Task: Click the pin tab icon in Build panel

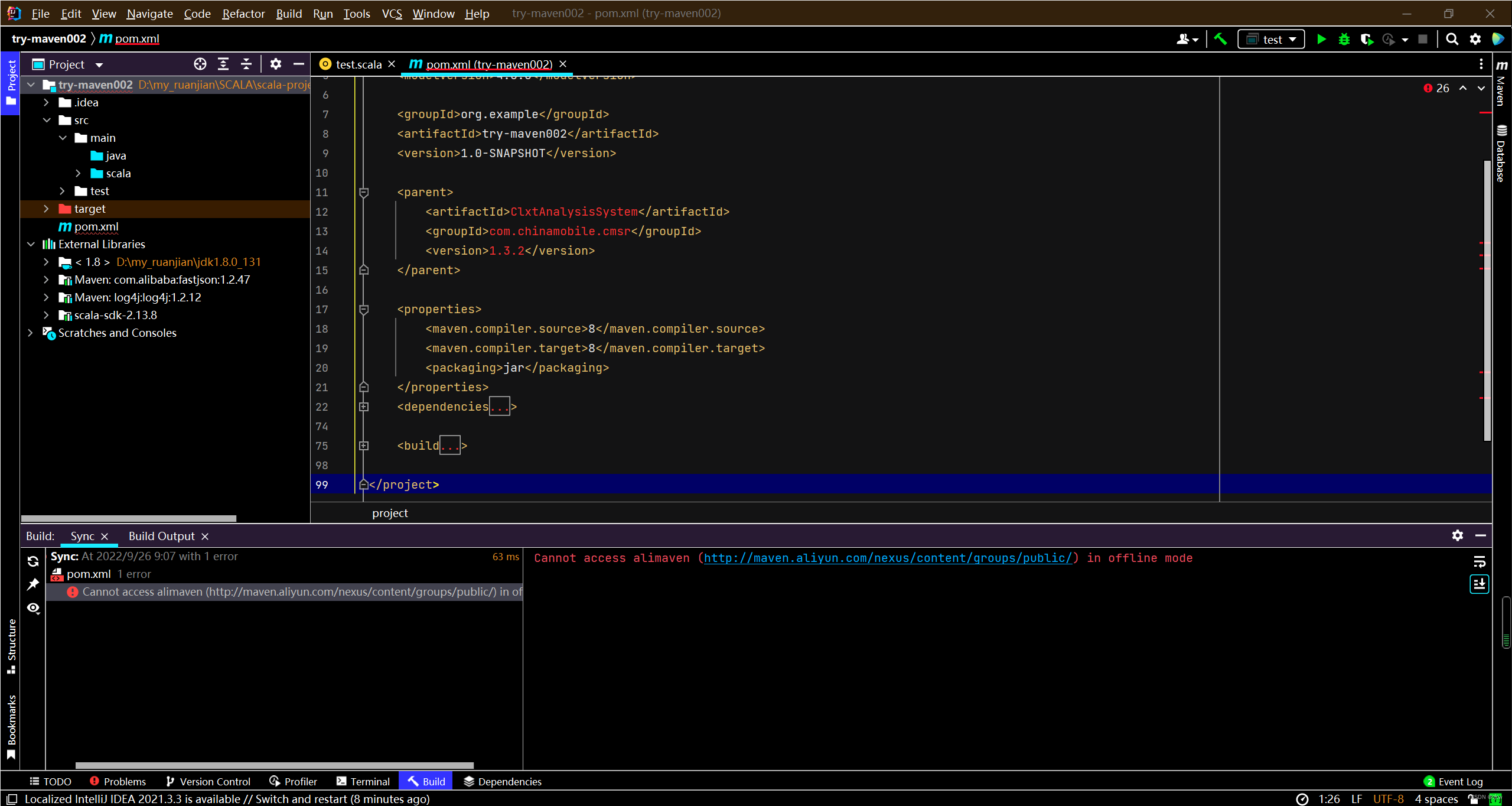Action: point(33,584)
